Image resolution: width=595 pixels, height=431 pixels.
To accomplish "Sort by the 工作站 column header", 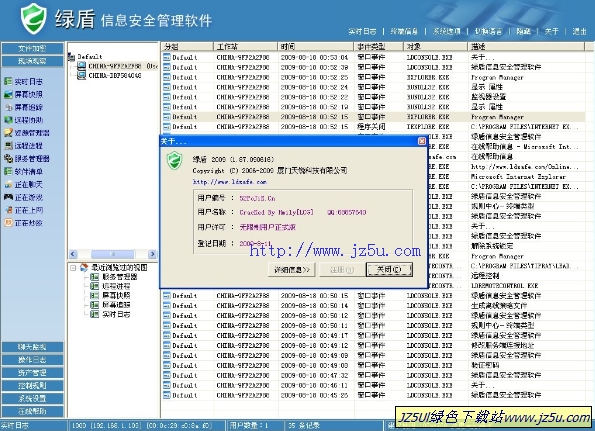I will (x=246, y=47).
